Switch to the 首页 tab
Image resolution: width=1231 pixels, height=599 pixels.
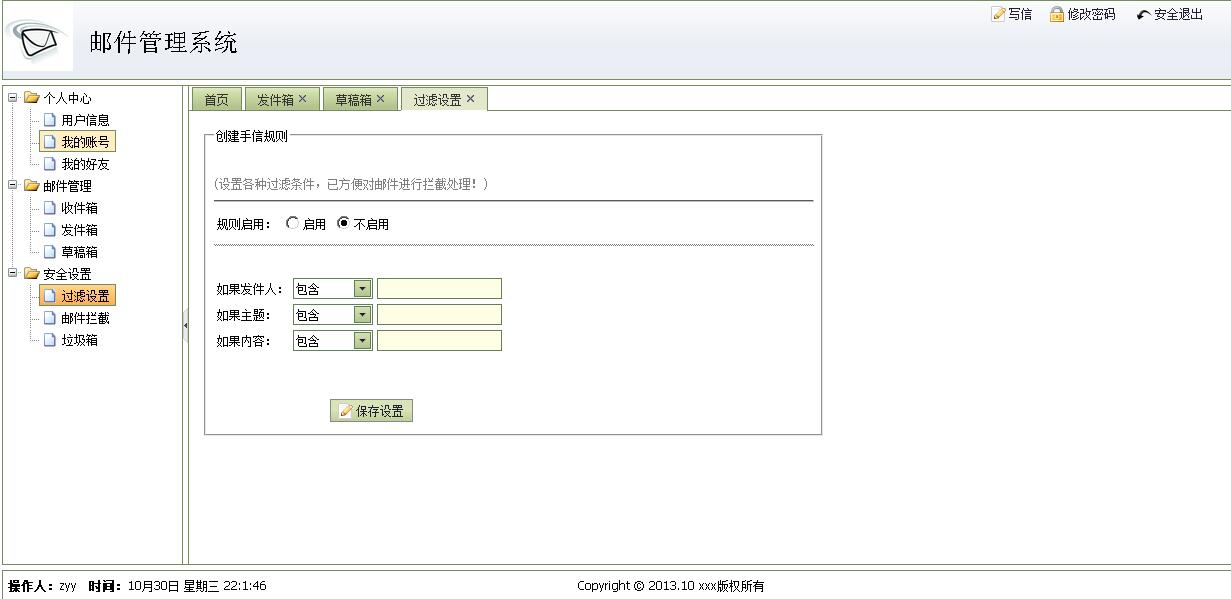[216, 98]
